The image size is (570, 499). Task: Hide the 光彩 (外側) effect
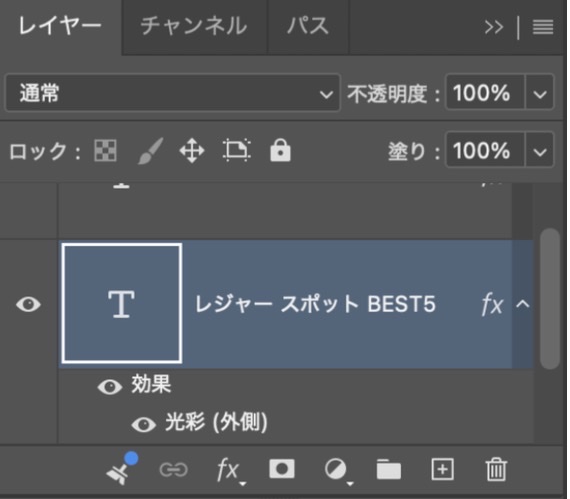[x=144, y=424]
